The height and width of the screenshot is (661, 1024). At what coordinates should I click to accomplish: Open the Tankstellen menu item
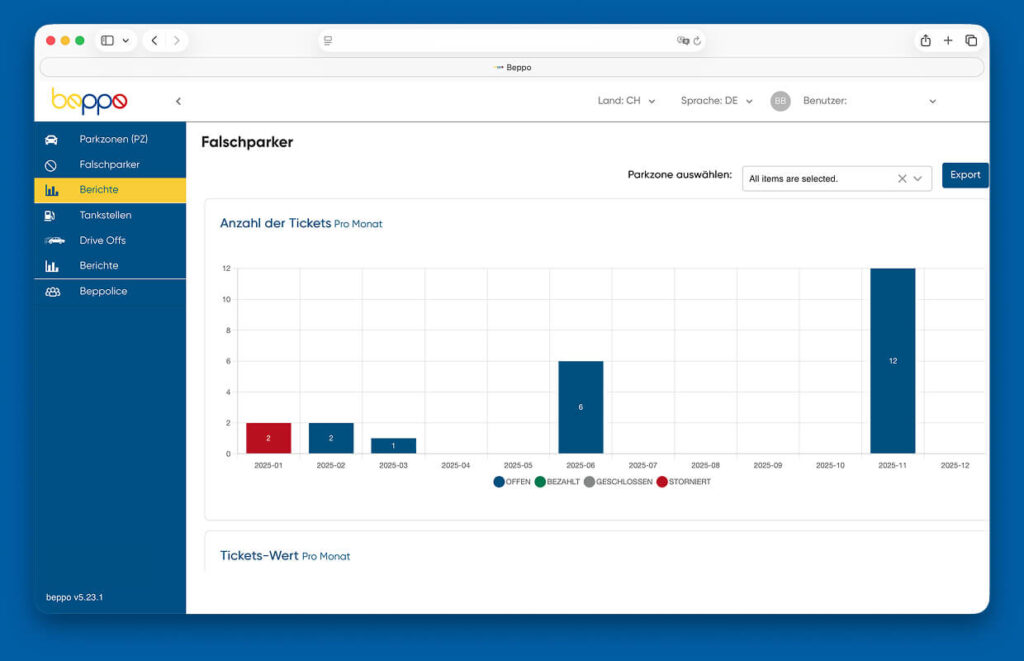coord(105,215)
